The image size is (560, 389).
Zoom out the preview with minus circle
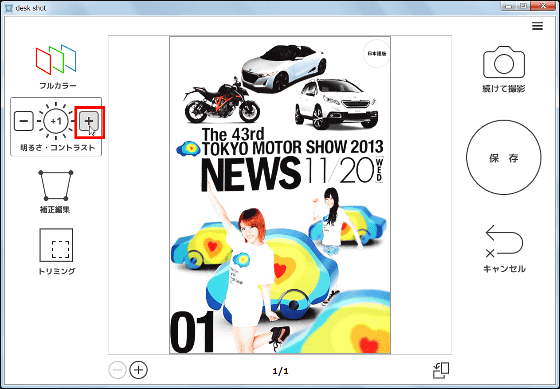coord(118,370)
